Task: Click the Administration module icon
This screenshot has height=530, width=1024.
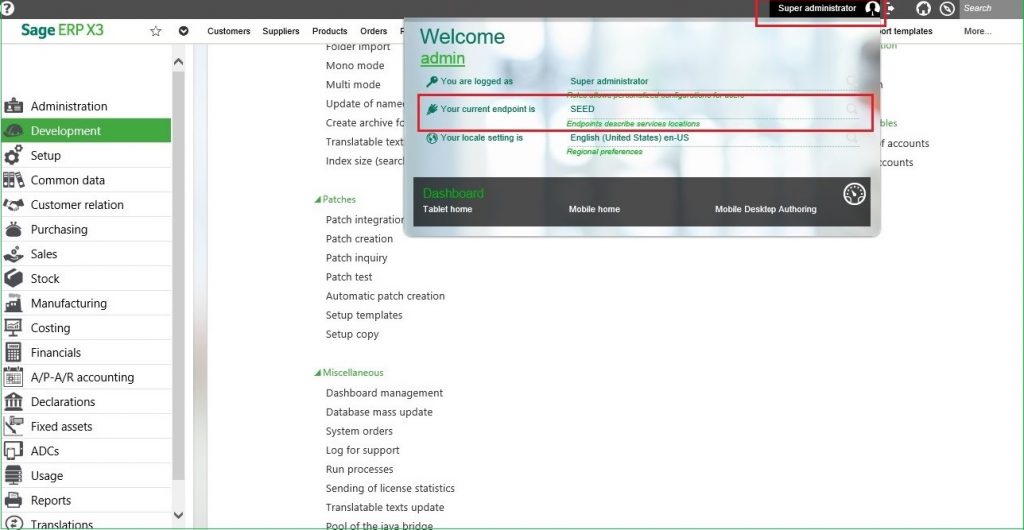Action: 13,106
